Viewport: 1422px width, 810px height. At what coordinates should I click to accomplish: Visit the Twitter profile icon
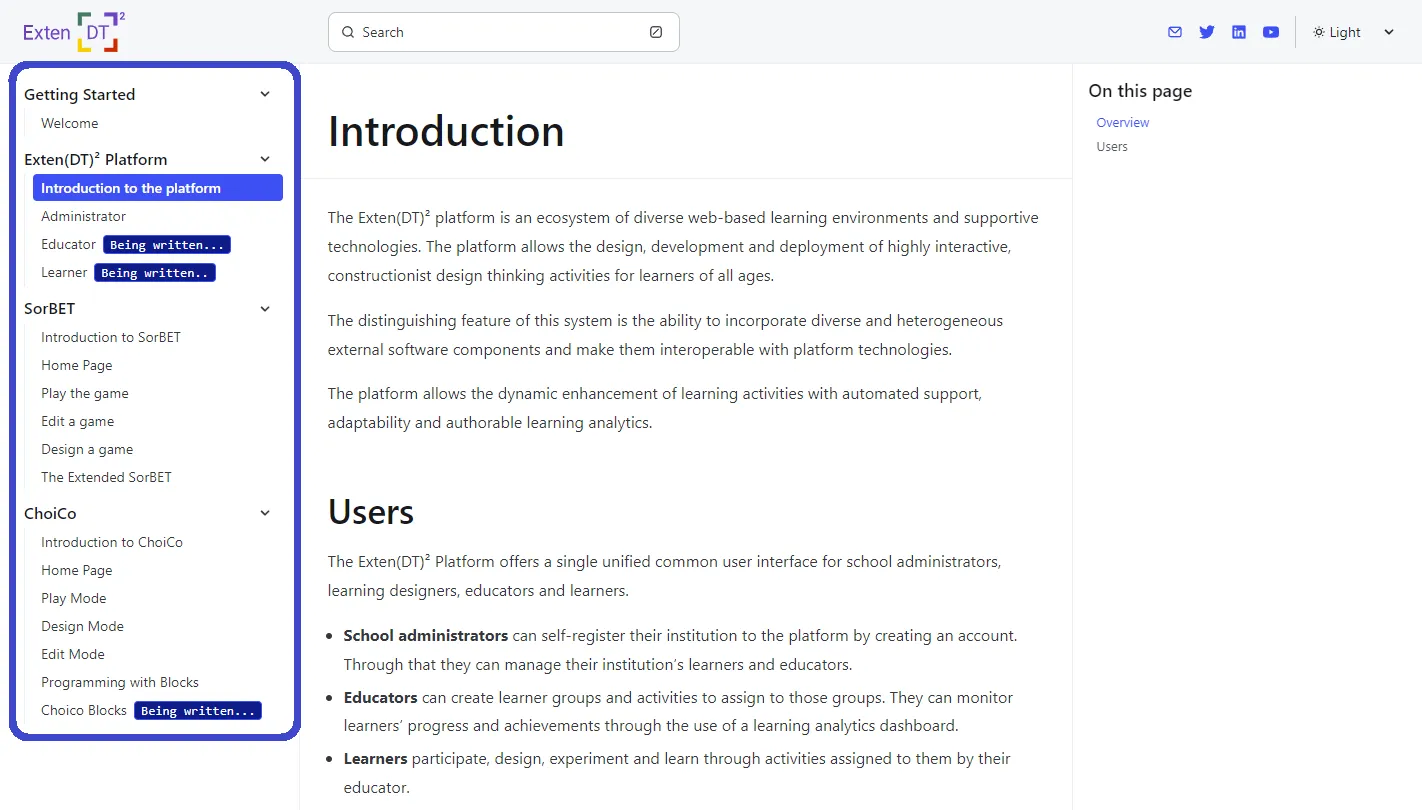tap(1206, 31)
